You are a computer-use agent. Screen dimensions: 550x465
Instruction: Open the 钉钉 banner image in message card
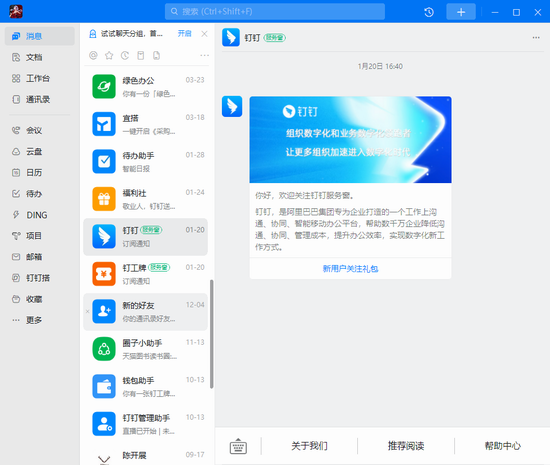pyautogui.click(x=350, y=140)
